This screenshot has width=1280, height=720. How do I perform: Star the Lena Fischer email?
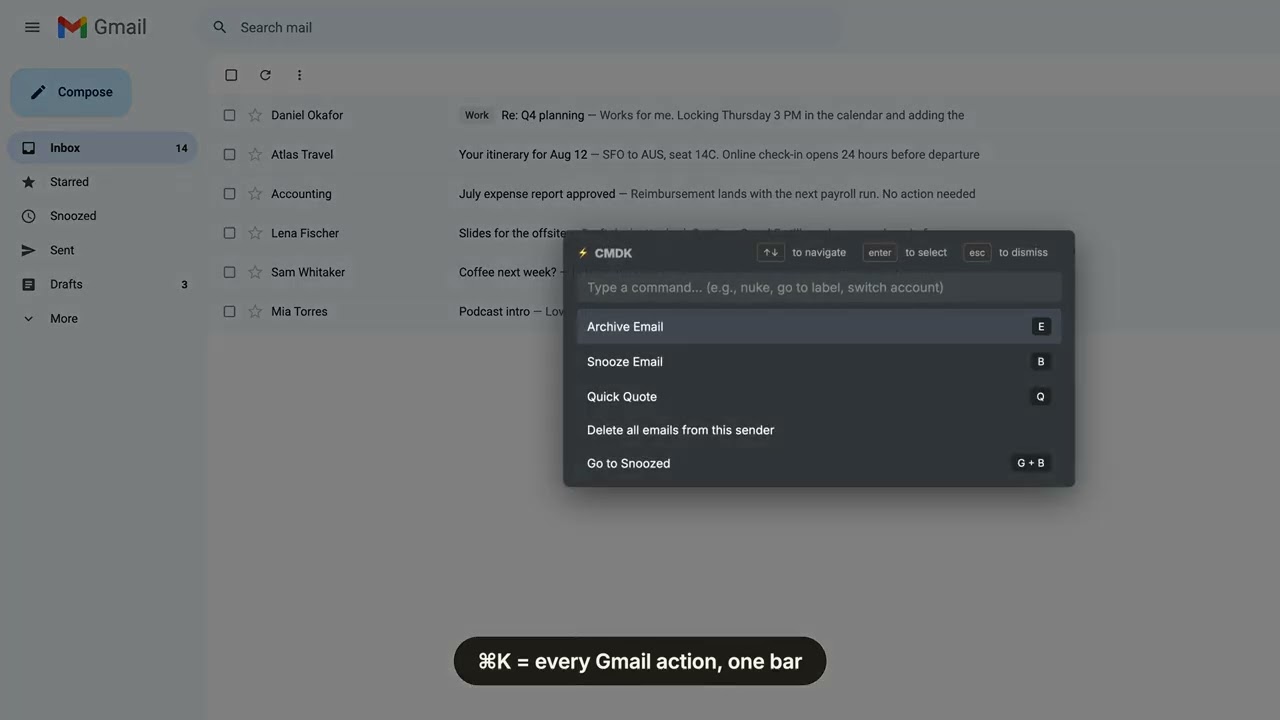(254, 233)
